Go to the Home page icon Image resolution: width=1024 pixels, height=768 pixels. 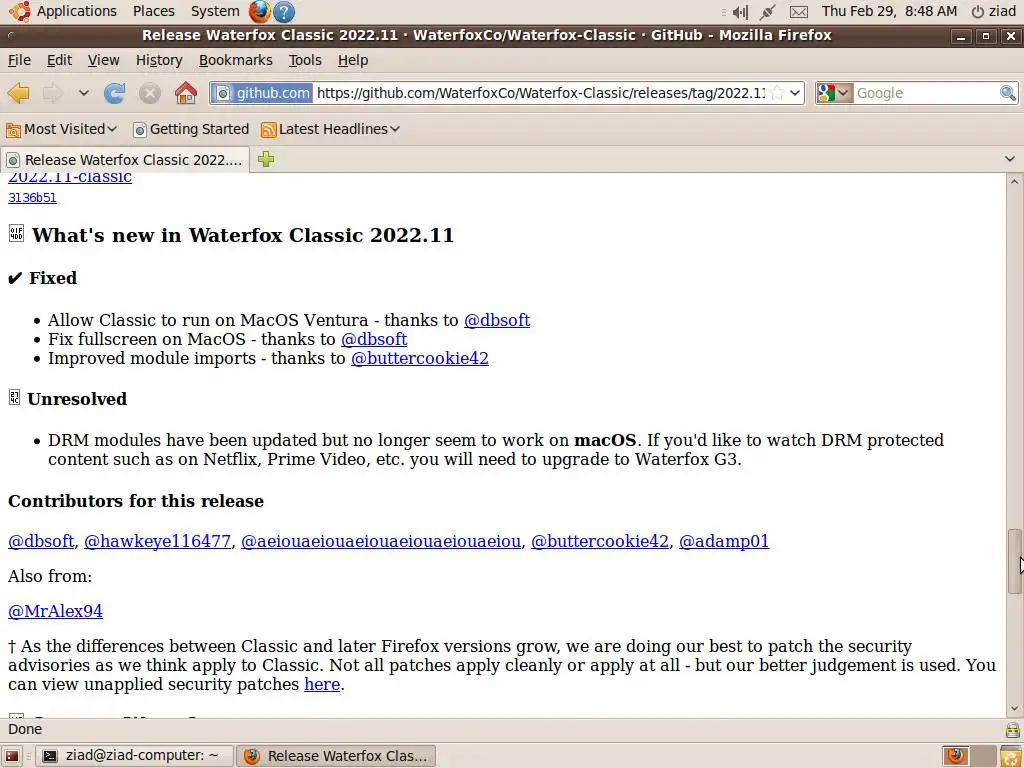click(185, 93)
